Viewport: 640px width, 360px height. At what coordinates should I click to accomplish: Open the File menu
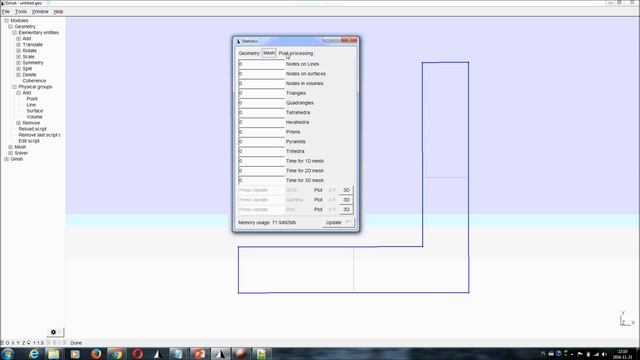pyautogui.click(x=6, y=12)
